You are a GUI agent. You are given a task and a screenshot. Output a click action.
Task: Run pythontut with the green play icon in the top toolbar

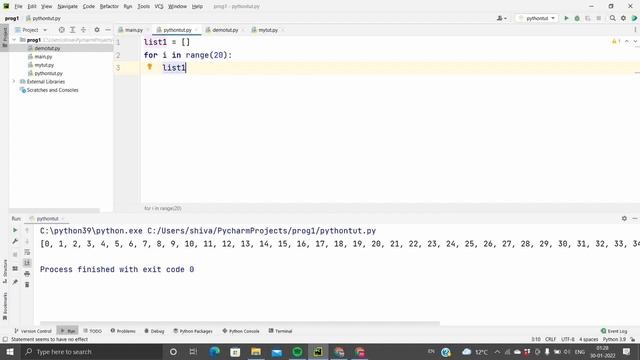click(566, 18)
